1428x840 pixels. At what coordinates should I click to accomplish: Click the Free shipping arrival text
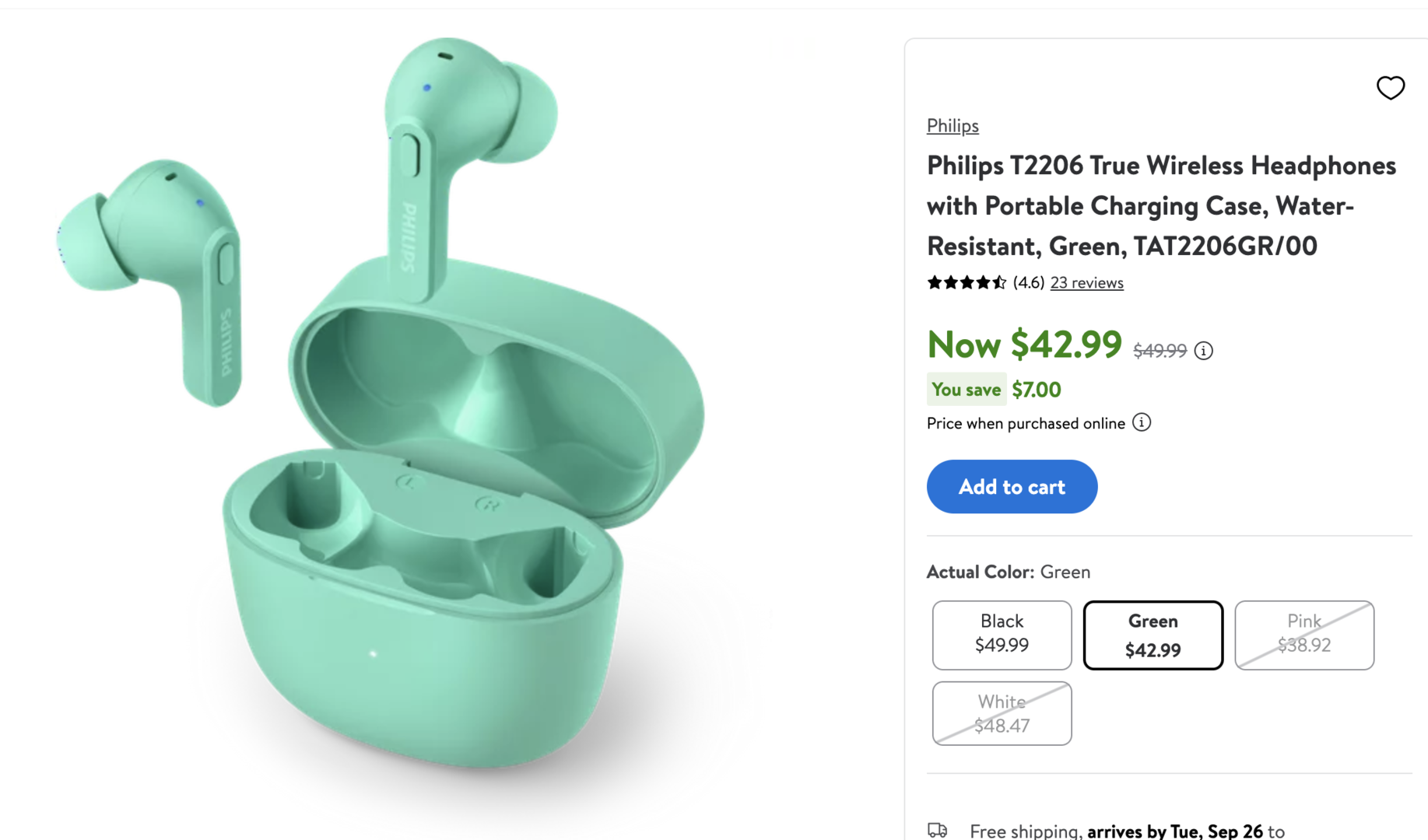(1126, 831)
